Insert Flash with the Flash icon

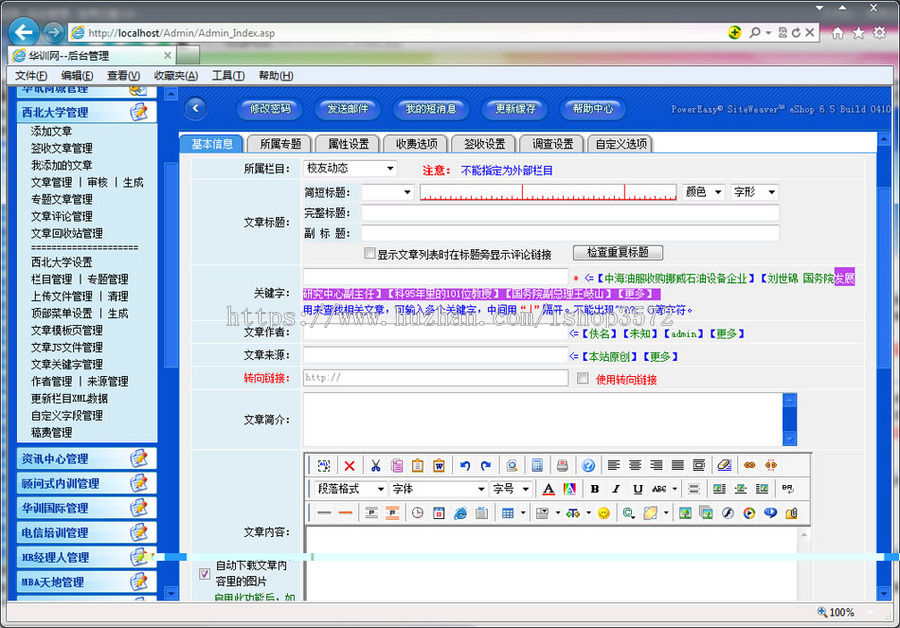click(x=728, y=513)
